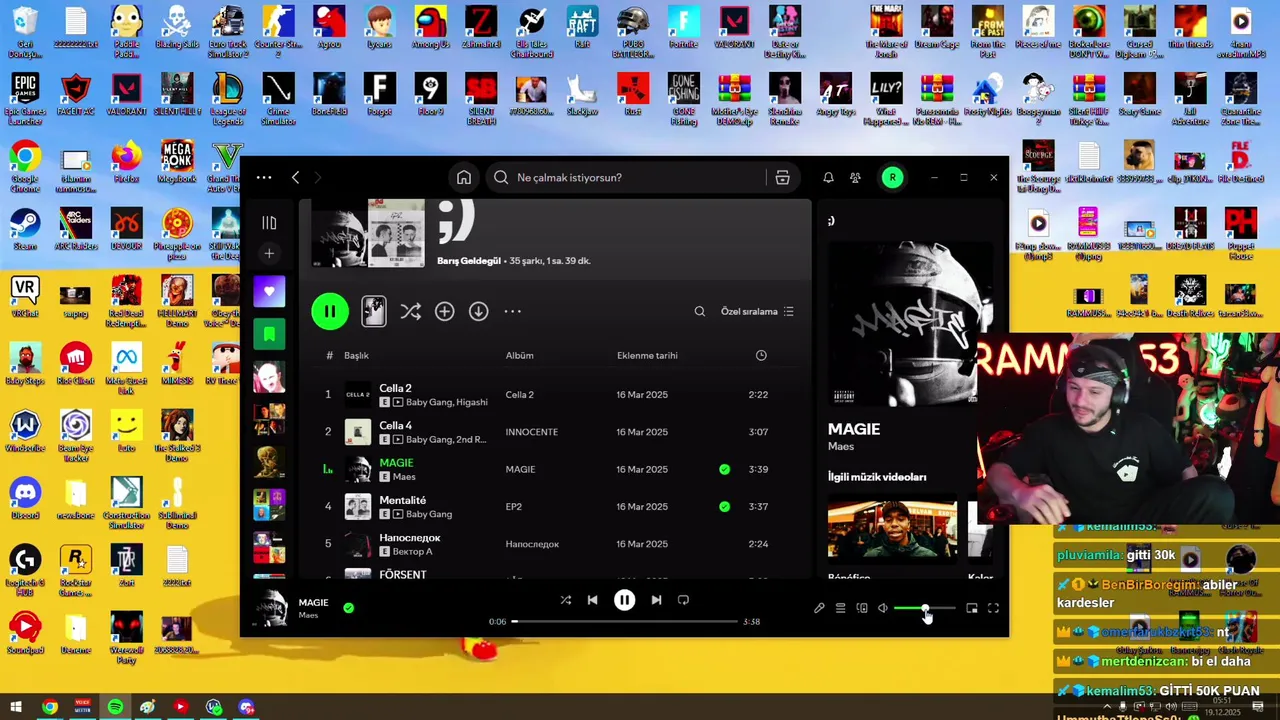Toggle shuffle in the bottom player controls
Screen dimensions: 1280x720
tap(565, 600)
